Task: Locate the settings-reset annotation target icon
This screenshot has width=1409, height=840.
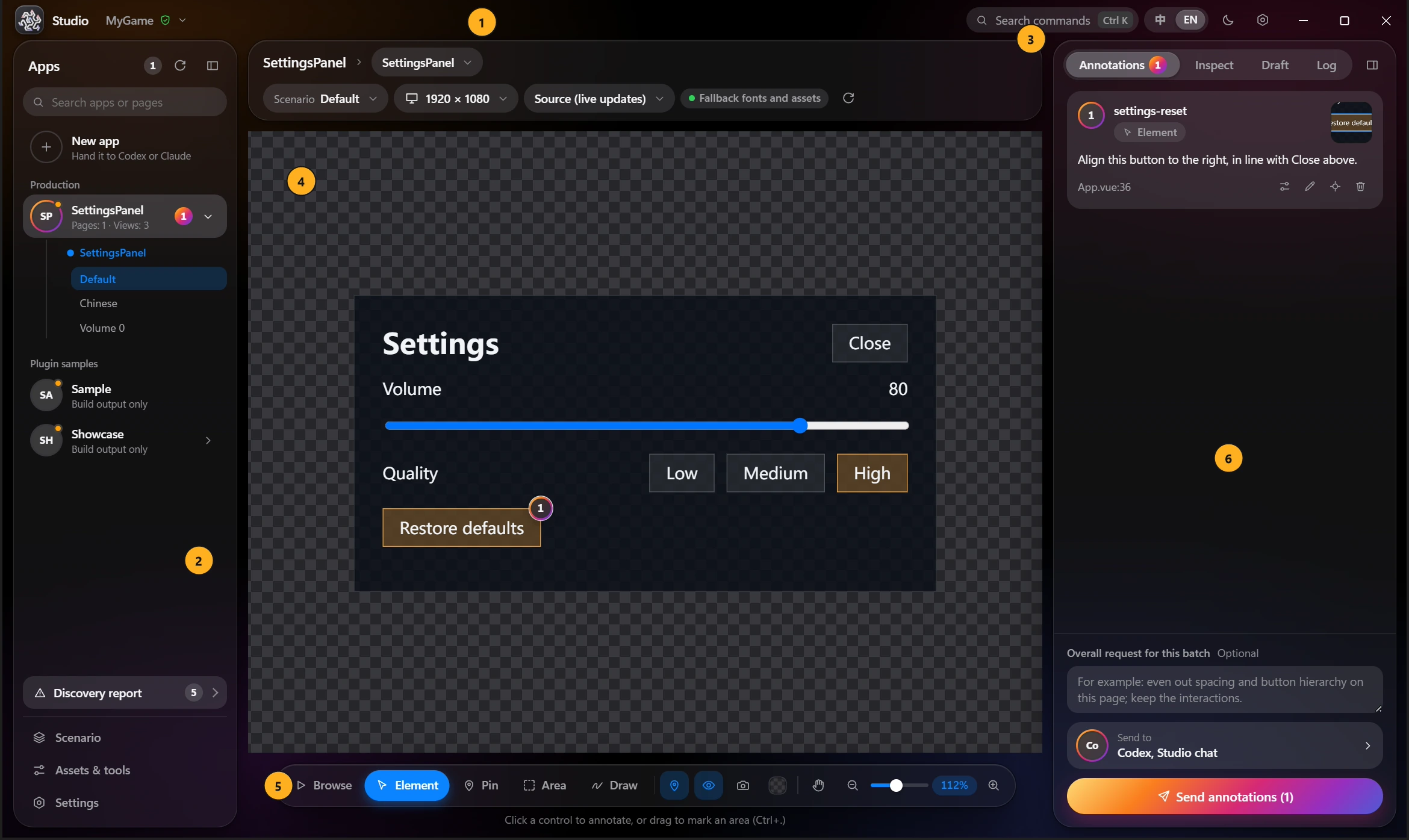Action: [1335, 187]
